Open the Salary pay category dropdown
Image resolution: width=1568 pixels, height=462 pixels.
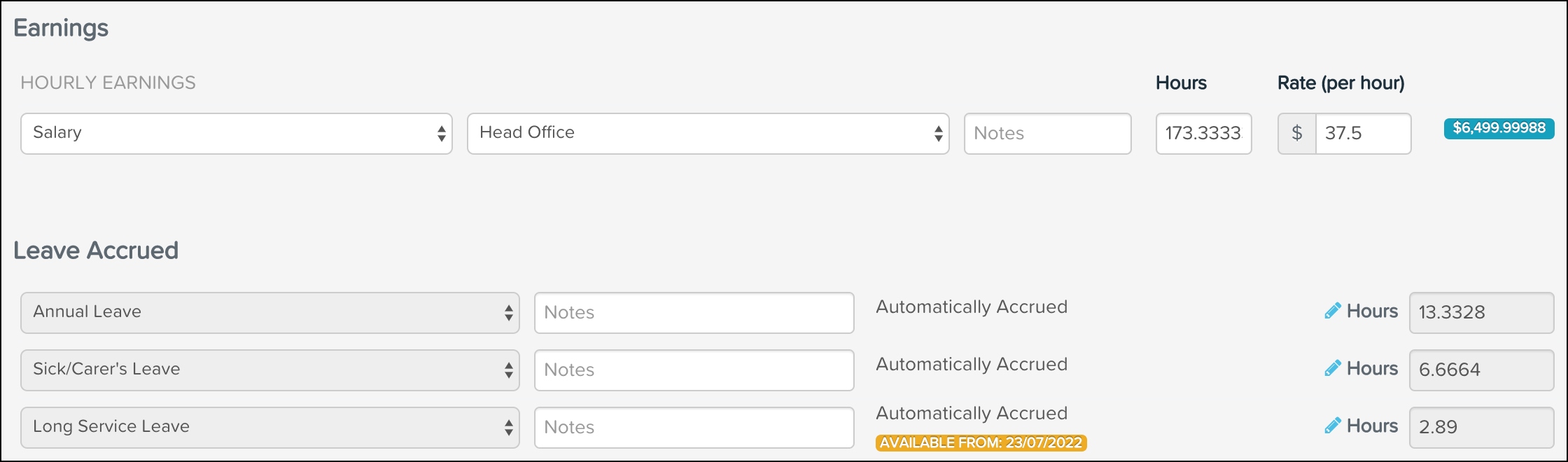coord(236,133)
